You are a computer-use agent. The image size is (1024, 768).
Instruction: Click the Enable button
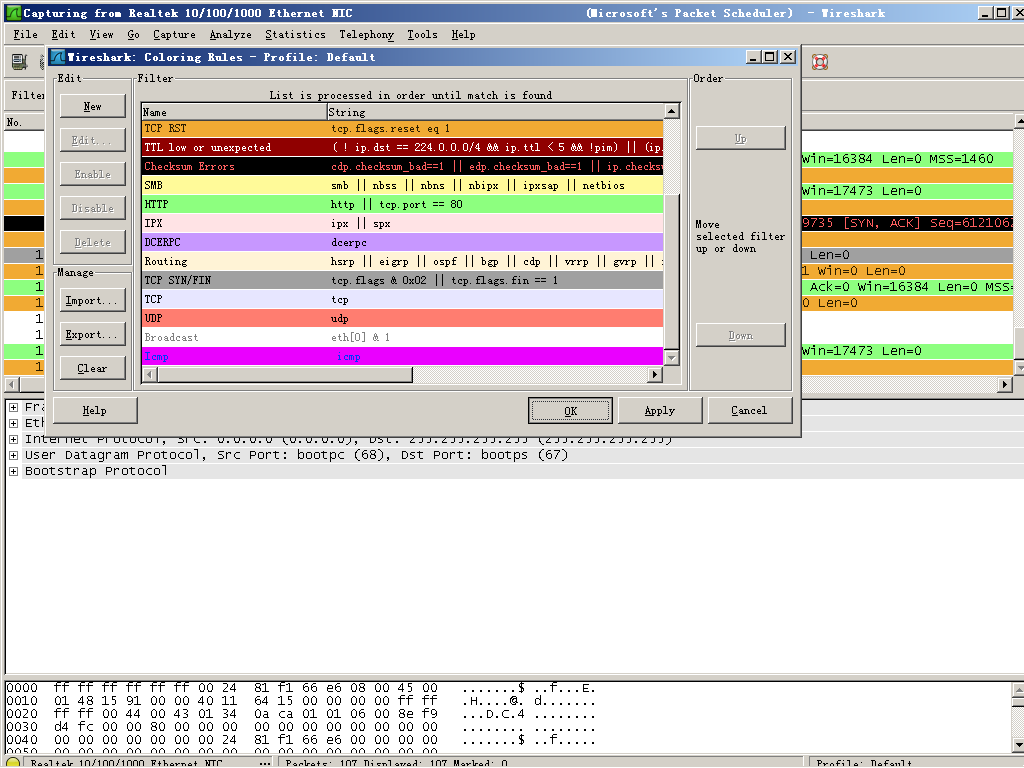[x=93, y=174]
